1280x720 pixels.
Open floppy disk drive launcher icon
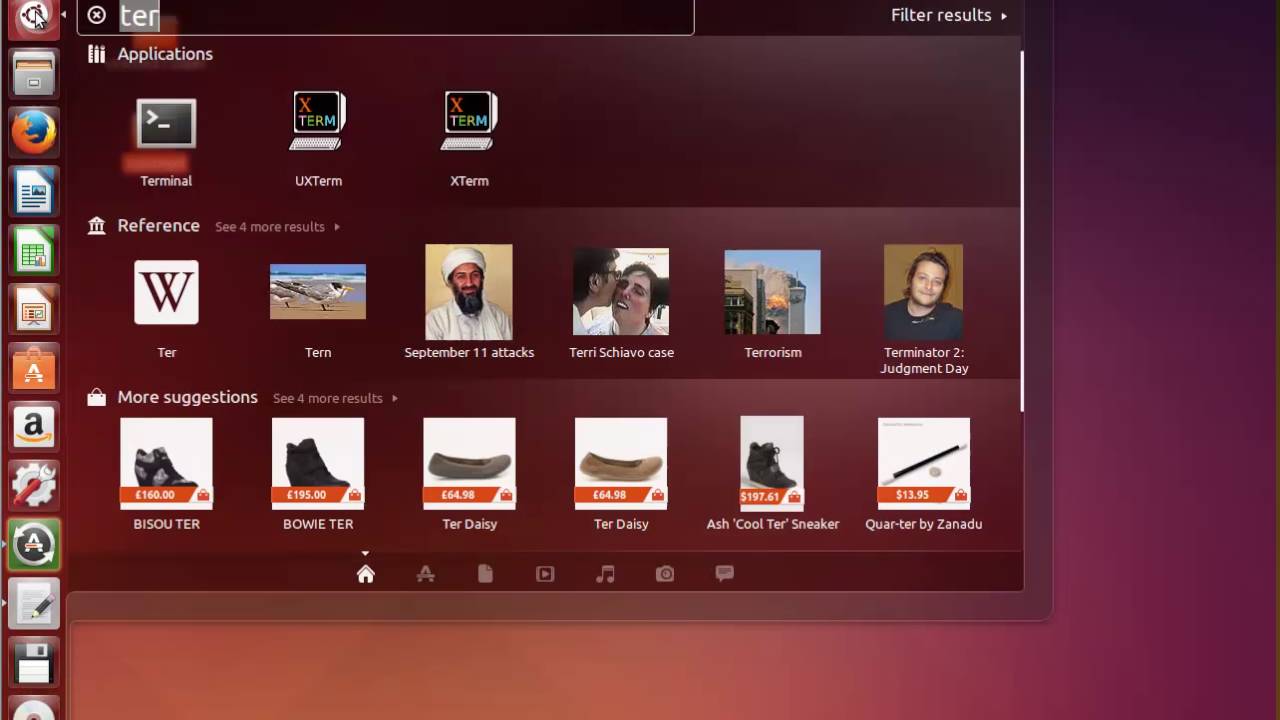pos(34,664)
